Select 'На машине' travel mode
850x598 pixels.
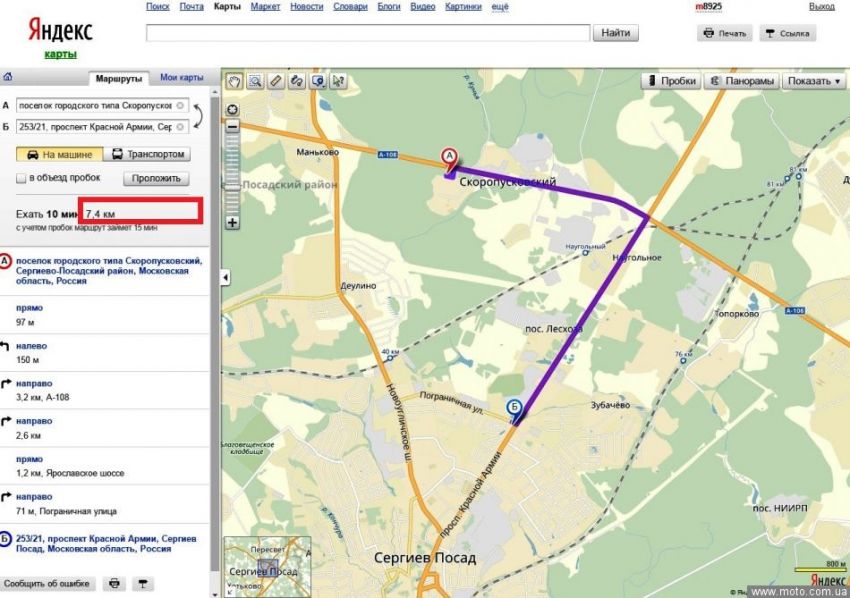(x=60, y=155)
